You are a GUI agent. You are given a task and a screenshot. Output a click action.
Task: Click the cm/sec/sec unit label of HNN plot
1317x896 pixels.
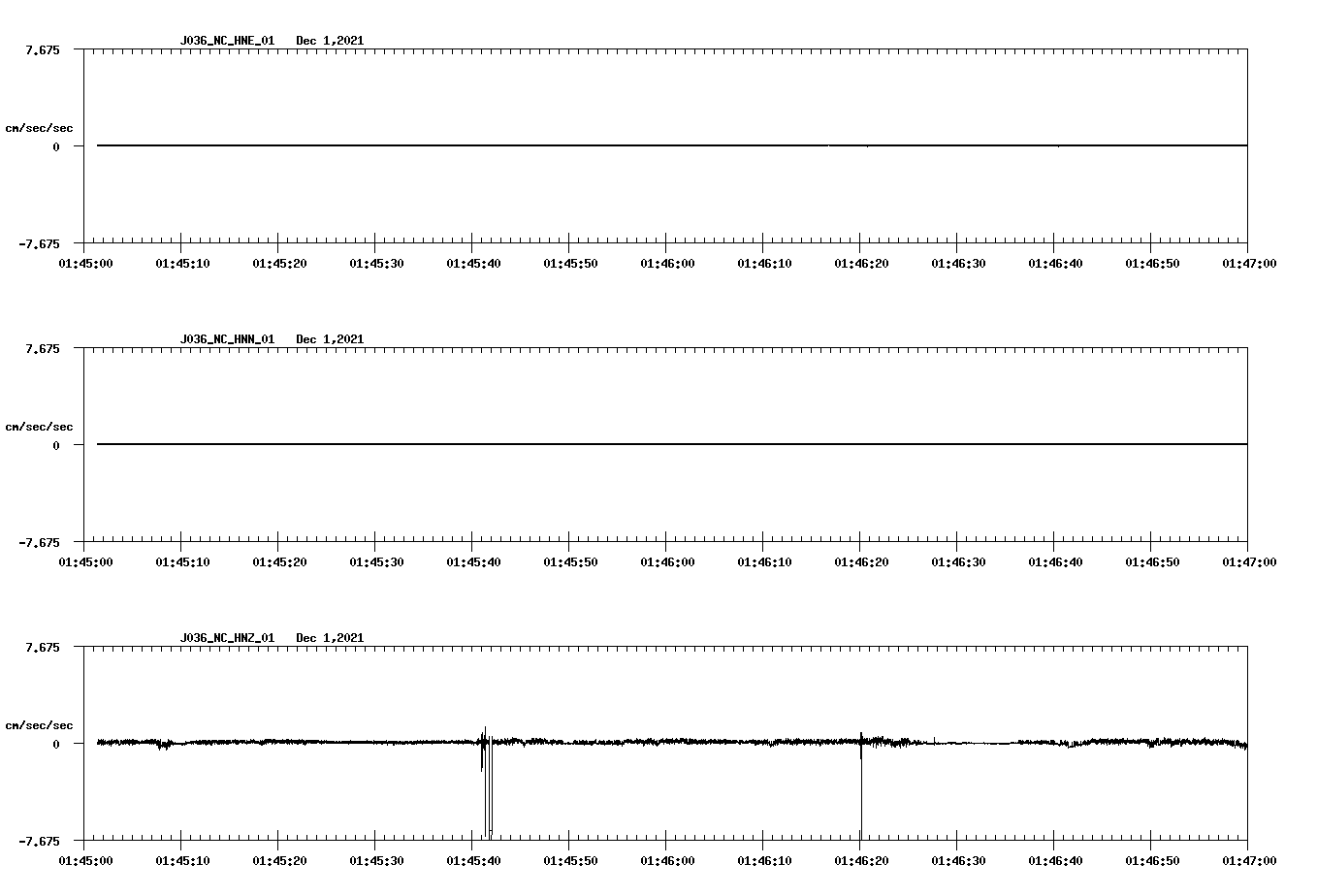[x=39, y=427]
